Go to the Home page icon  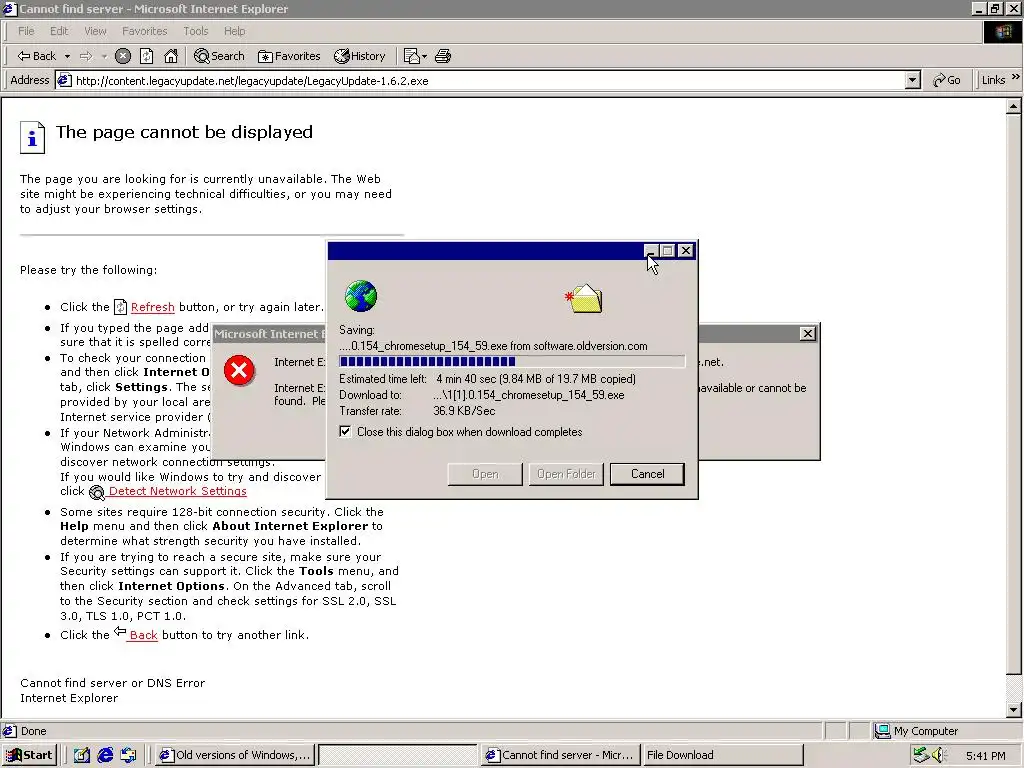171,56
